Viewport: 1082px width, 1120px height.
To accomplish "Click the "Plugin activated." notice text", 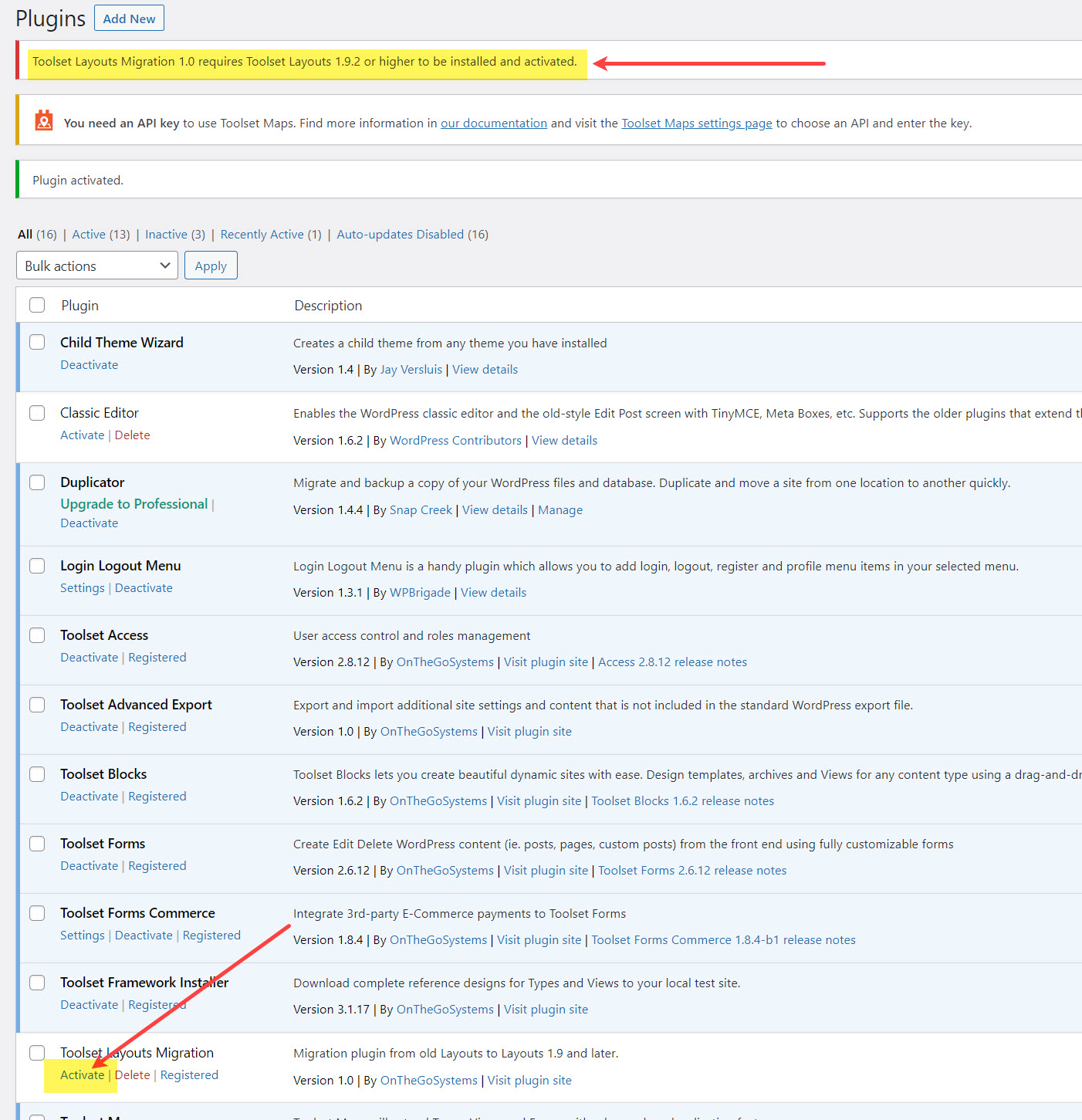I will pos(78,181).
